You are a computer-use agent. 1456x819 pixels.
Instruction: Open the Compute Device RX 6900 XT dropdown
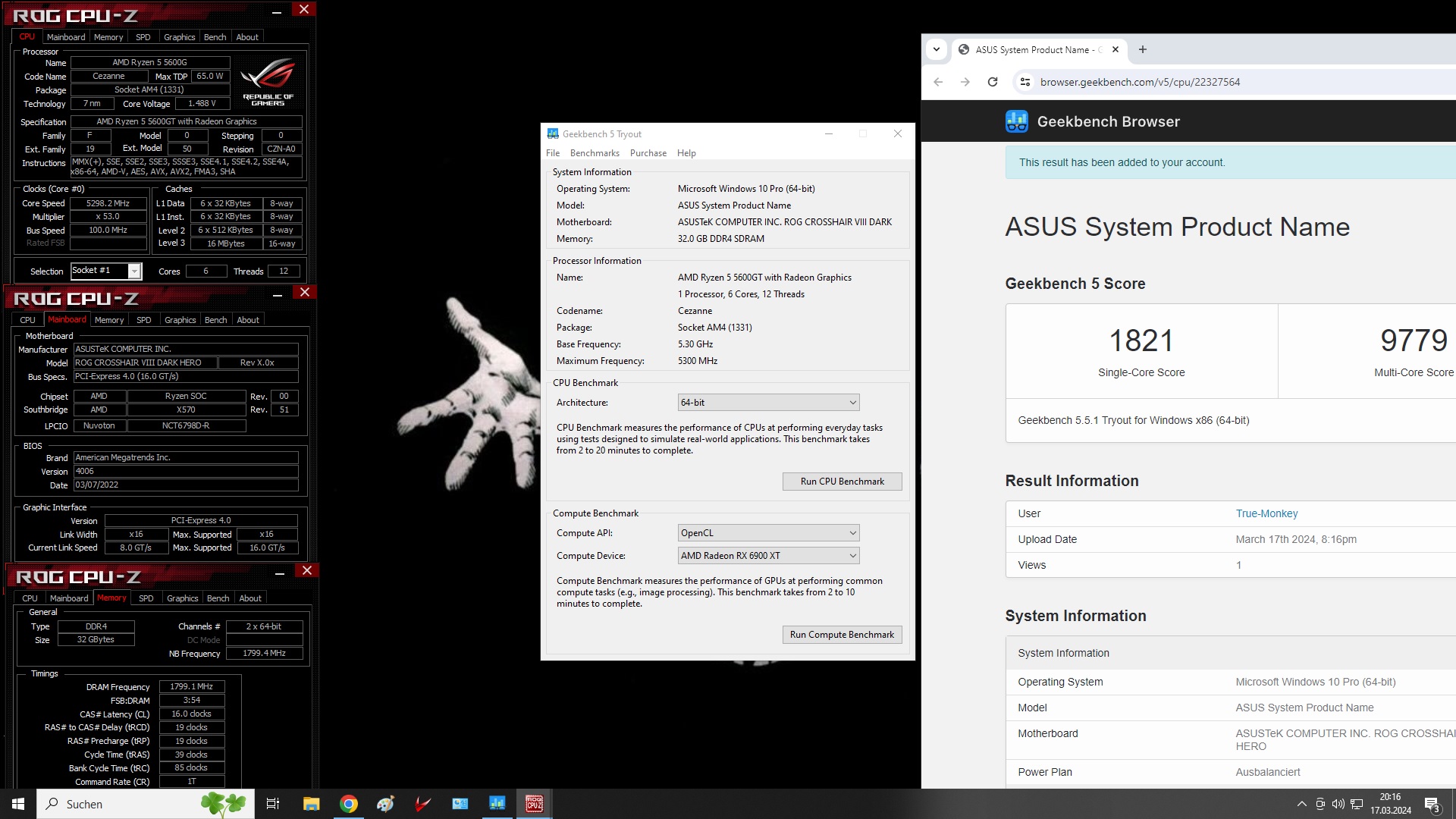[x=768, y=556]
